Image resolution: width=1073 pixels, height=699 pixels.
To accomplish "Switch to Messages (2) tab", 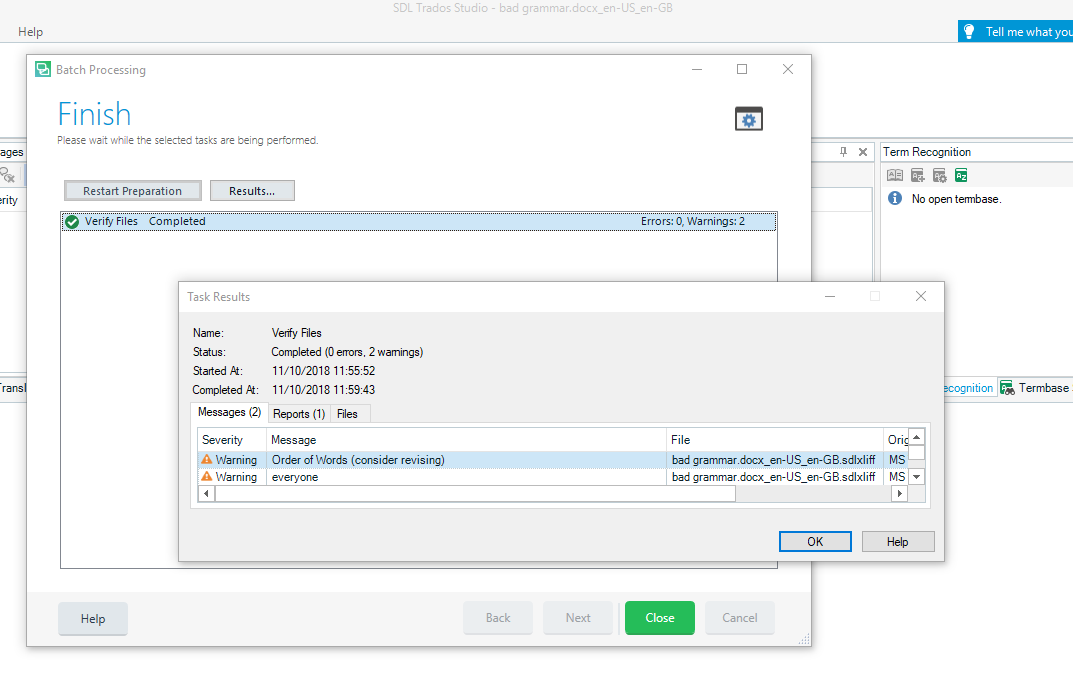I will pos(229,412).
